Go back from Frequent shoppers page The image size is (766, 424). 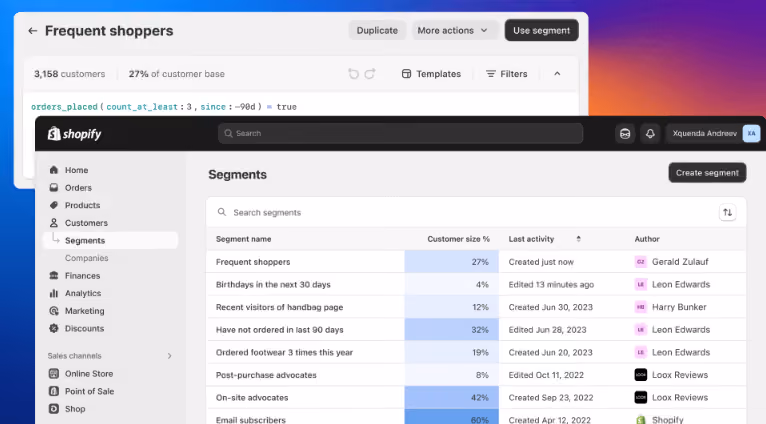pyautogui.click(x=33, y=31)
